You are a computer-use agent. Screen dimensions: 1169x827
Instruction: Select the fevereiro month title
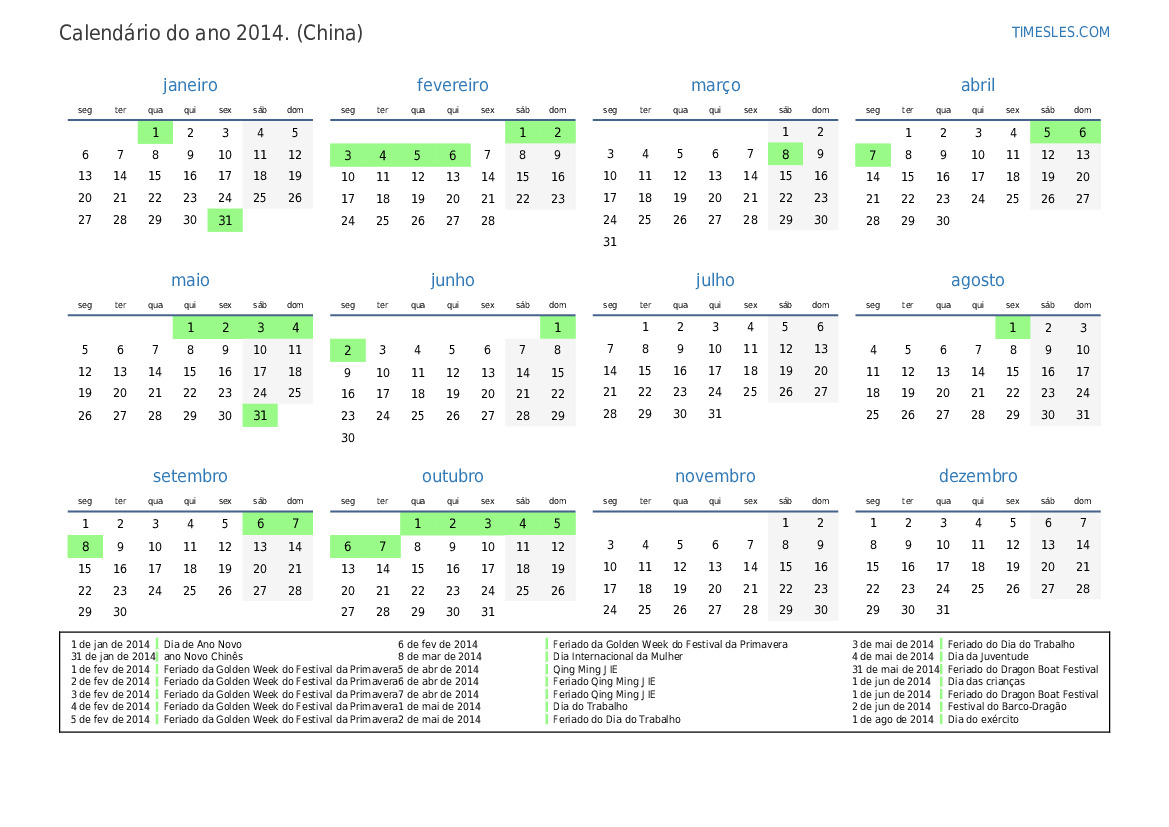[x=452, y=85]
